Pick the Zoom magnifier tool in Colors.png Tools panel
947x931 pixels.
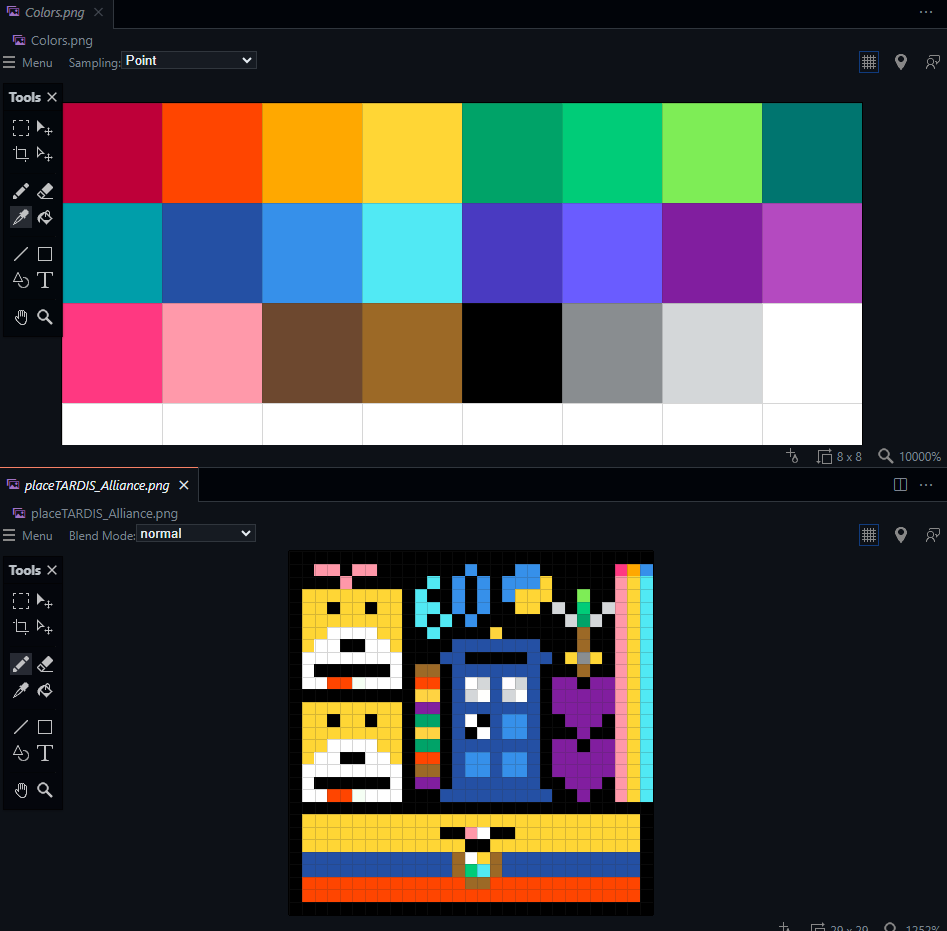click(45, 317)
